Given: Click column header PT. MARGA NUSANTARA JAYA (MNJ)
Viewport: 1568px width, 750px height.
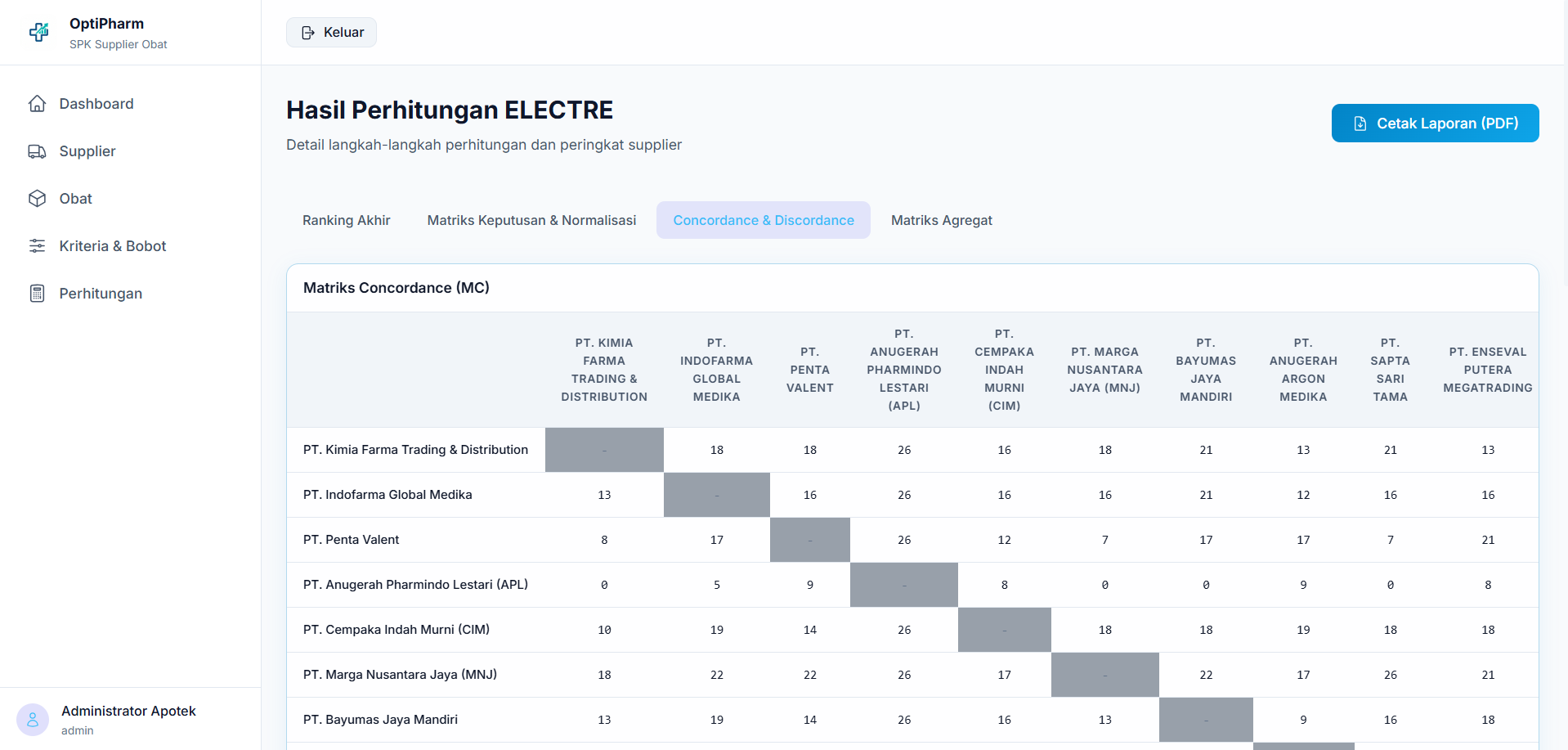Looking at the screenshot, I should pos(1105,370).
